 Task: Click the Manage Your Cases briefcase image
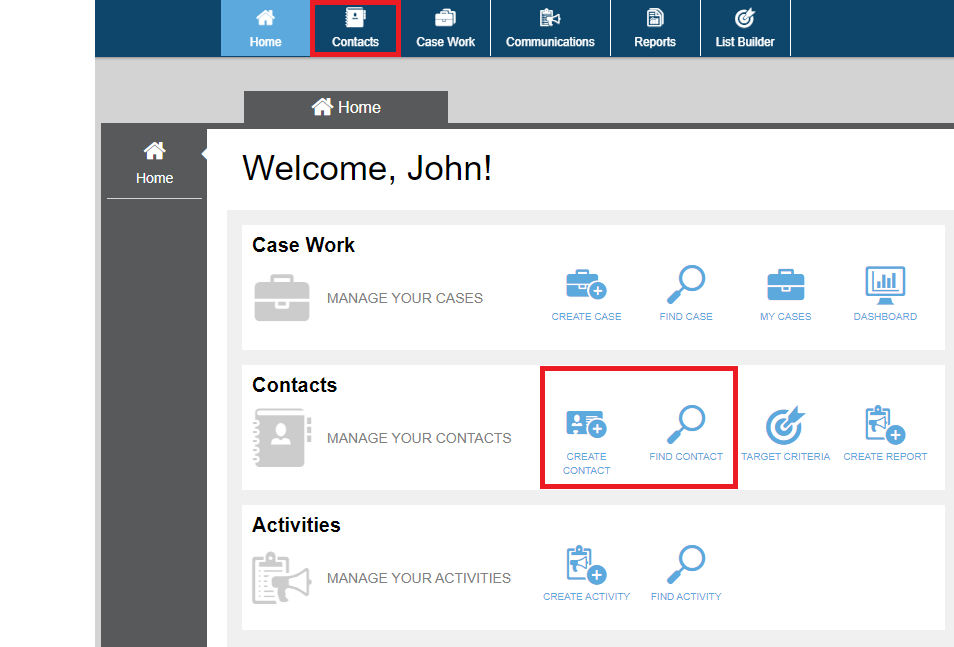tap(281, 298)
